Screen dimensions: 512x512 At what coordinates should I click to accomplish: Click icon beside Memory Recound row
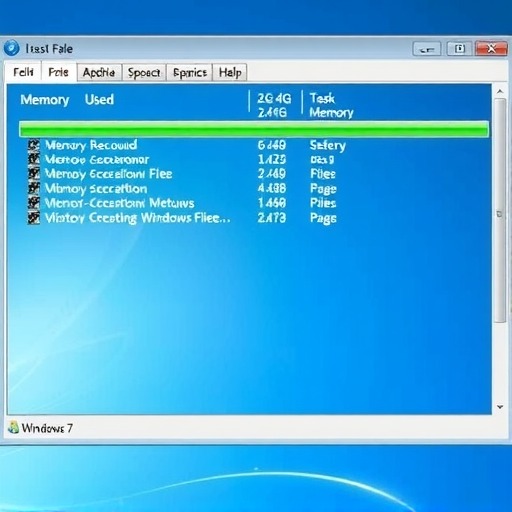click(33, 145)
